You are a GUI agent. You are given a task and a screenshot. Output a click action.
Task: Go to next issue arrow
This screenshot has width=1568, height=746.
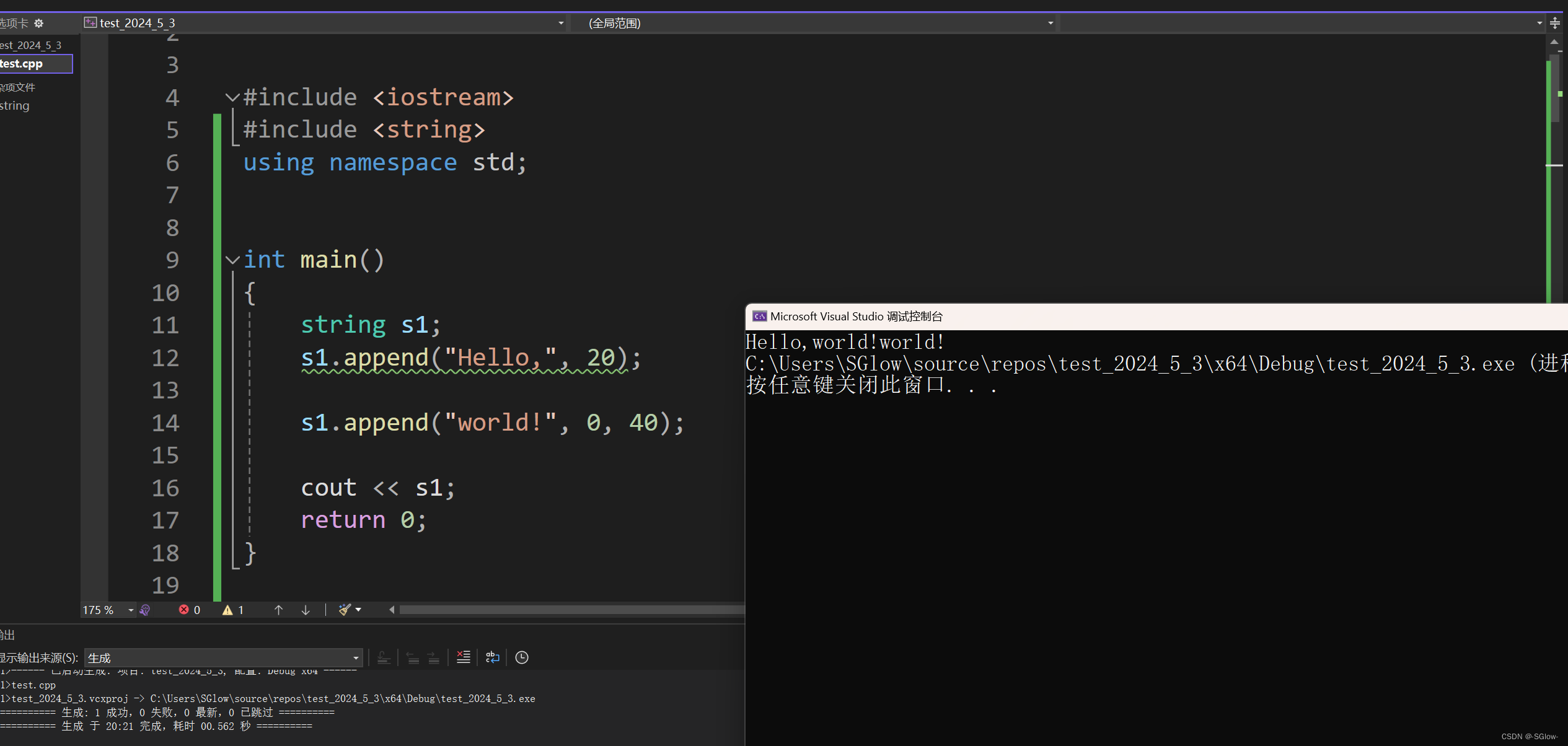pyautogui.click(x=306, y=610)
